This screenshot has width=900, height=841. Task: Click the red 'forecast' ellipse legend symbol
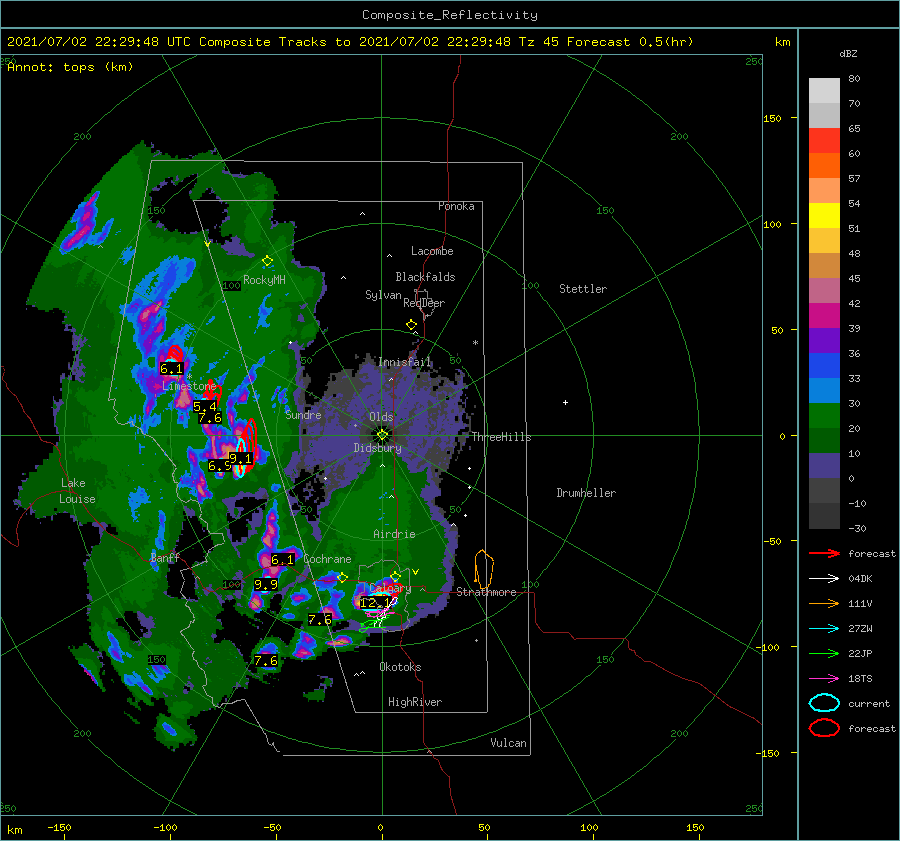(824, 728)
